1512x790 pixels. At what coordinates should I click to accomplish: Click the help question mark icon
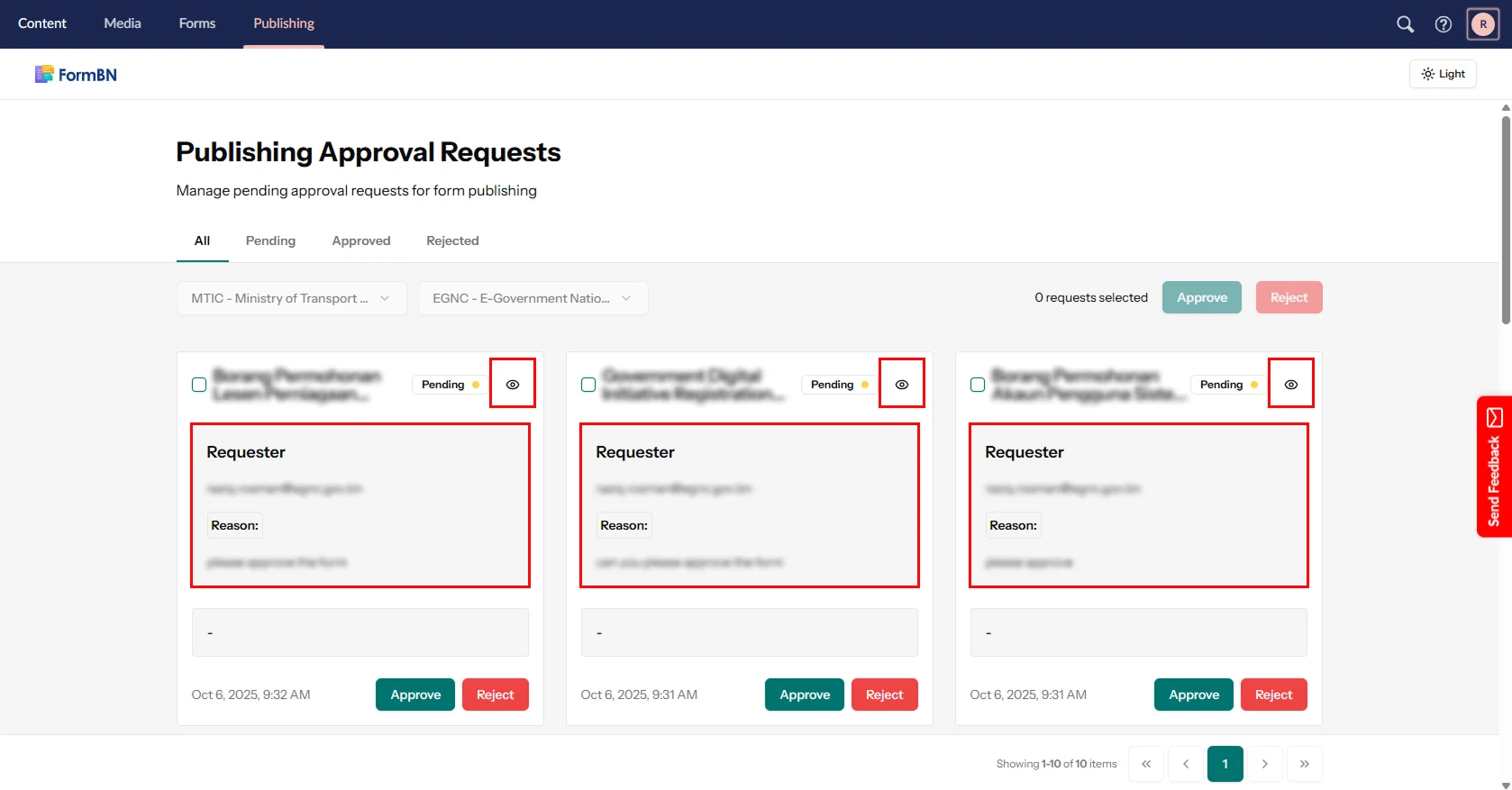point(1444,24)
